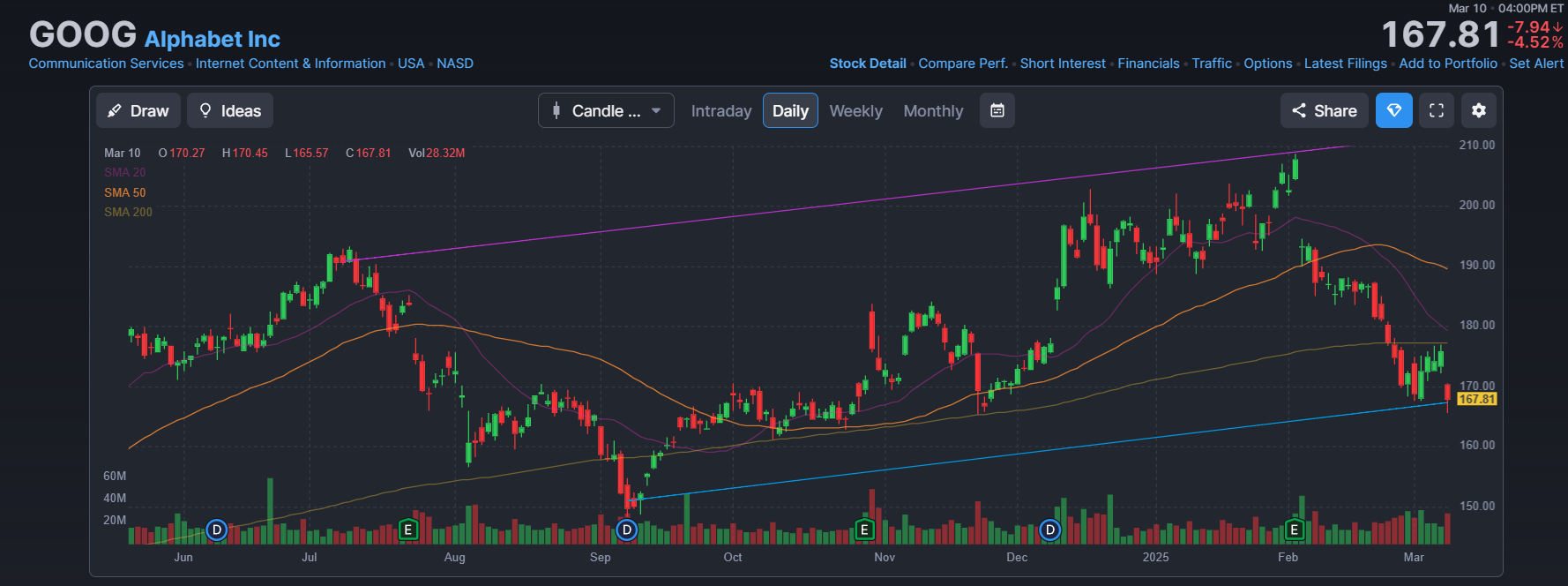1568x586 pixels.
Task: Go to the Financials page
Action: pyautogui.click(x=1148, y=64)
